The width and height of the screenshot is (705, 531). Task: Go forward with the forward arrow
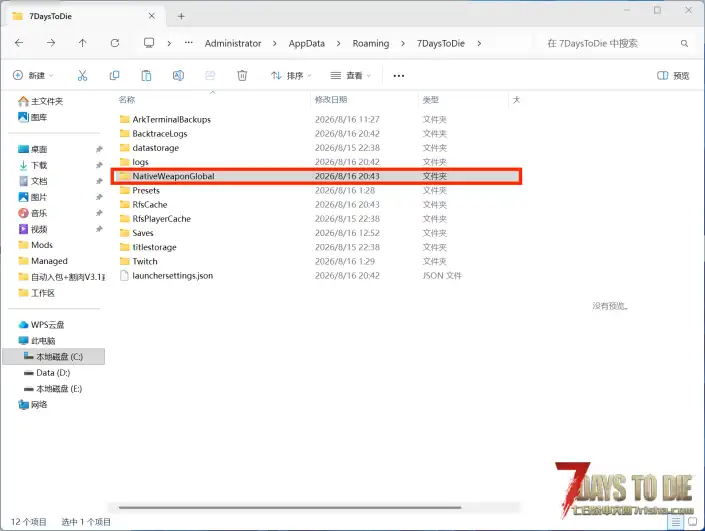tap(51, 43)
